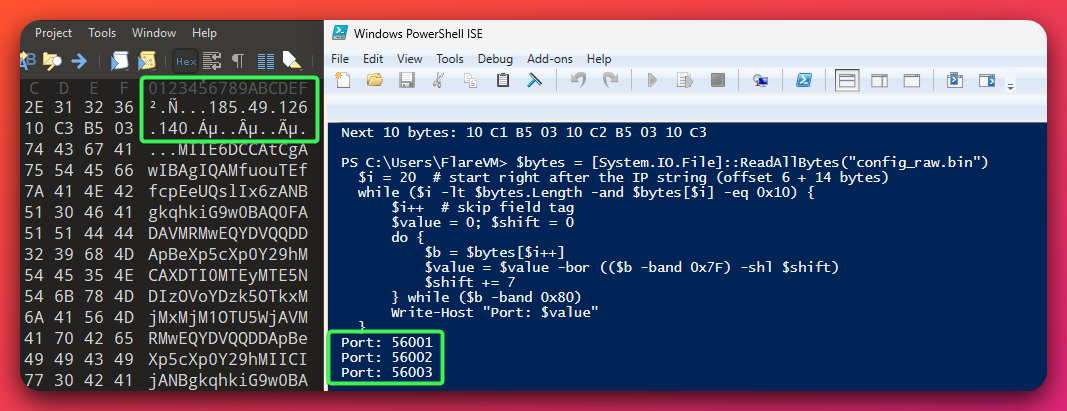Click the text row jANBgkqhkiG9w0BA
The width and height of the screenshot is (1067, 411).
coord(227,380)
